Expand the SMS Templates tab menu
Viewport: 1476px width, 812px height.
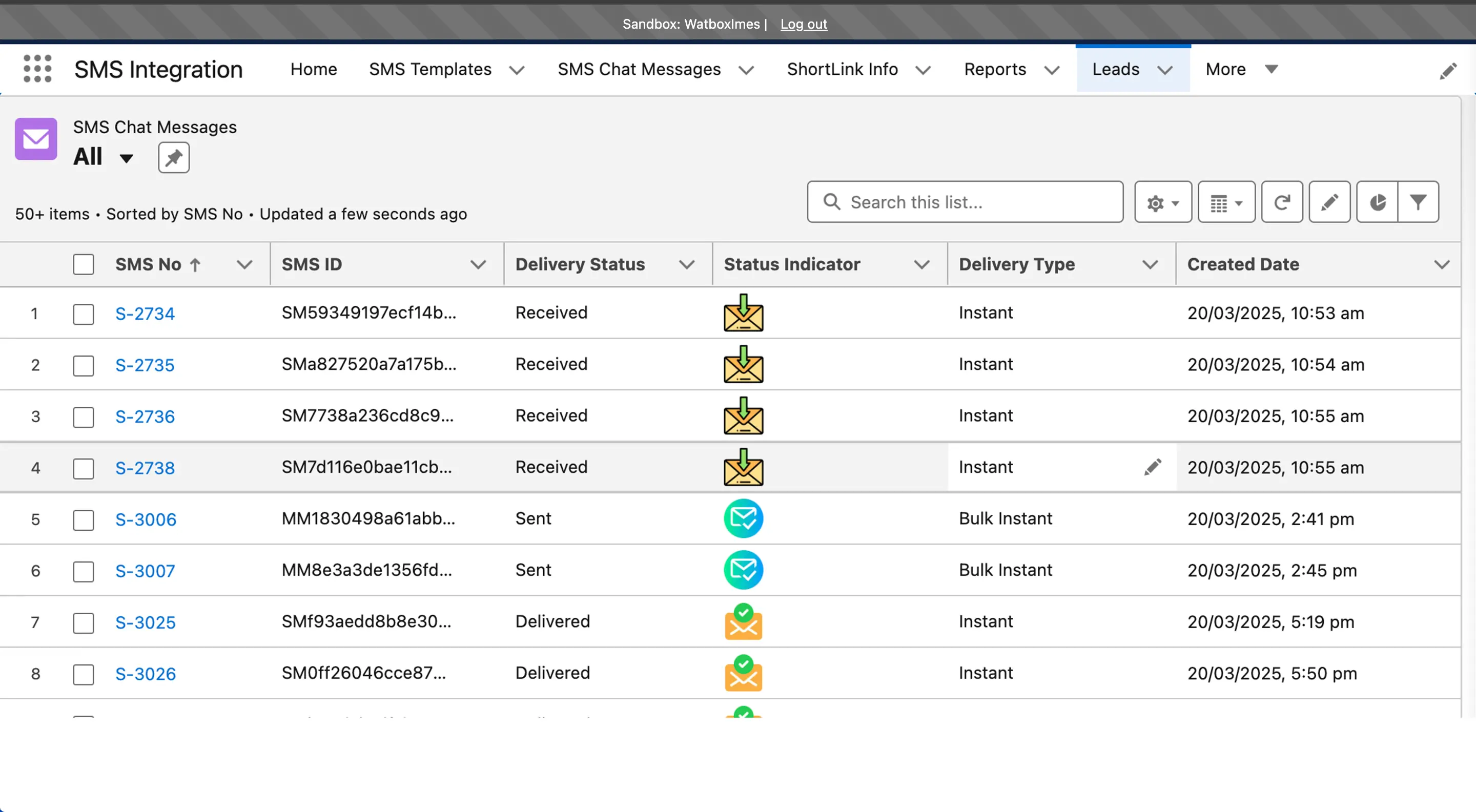point(517,70)
